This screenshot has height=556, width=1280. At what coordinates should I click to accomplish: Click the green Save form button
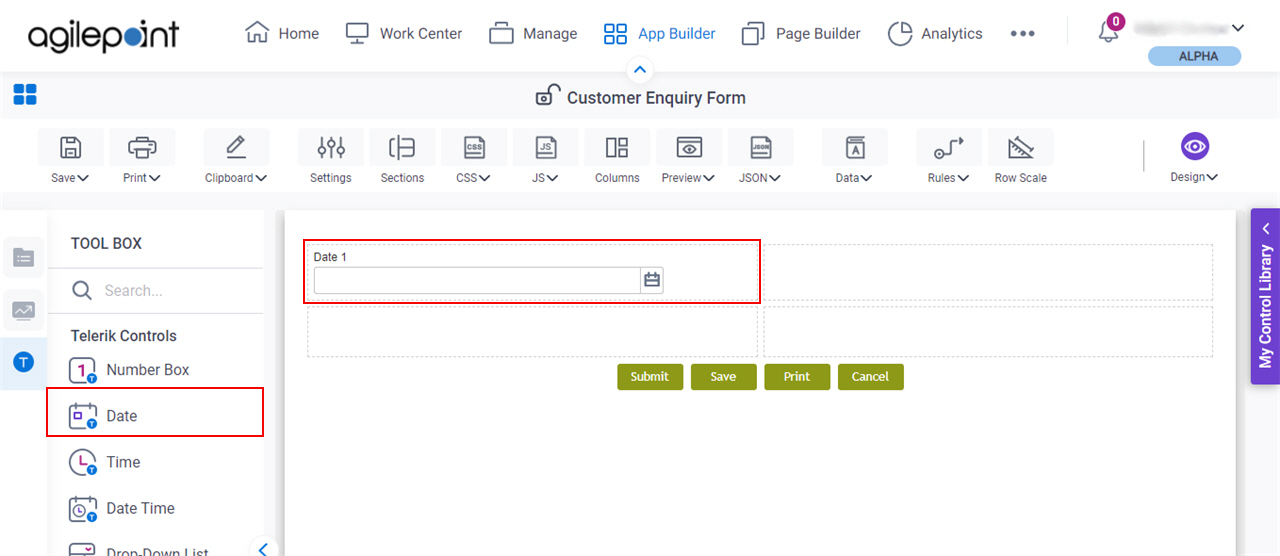click(723, 377)
